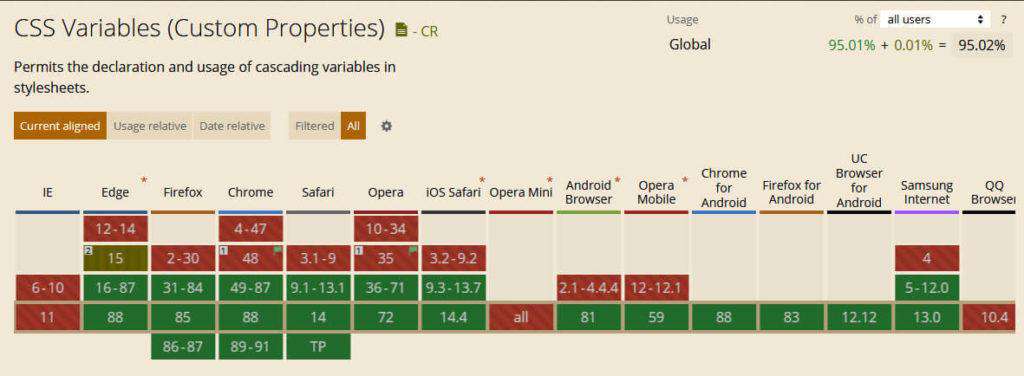Switch to Usage relative view
1024x376 pixels.
[x=150, y=126]
